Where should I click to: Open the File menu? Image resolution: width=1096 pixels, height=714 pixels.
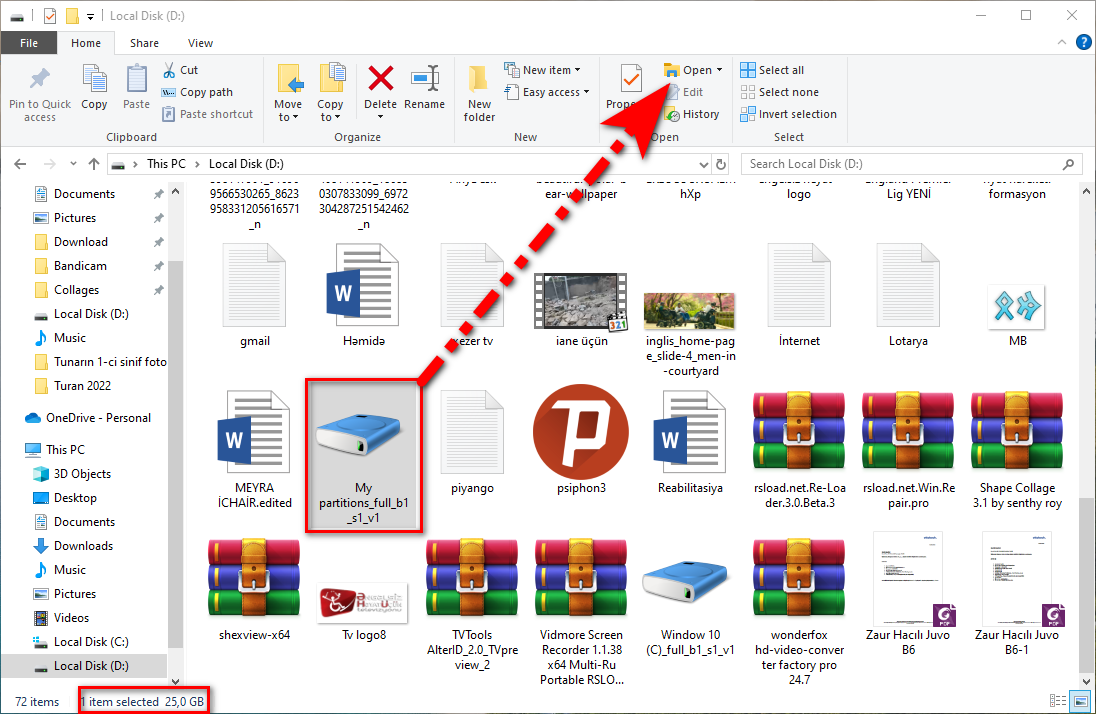pyautogui.click(x=29, y=43)
